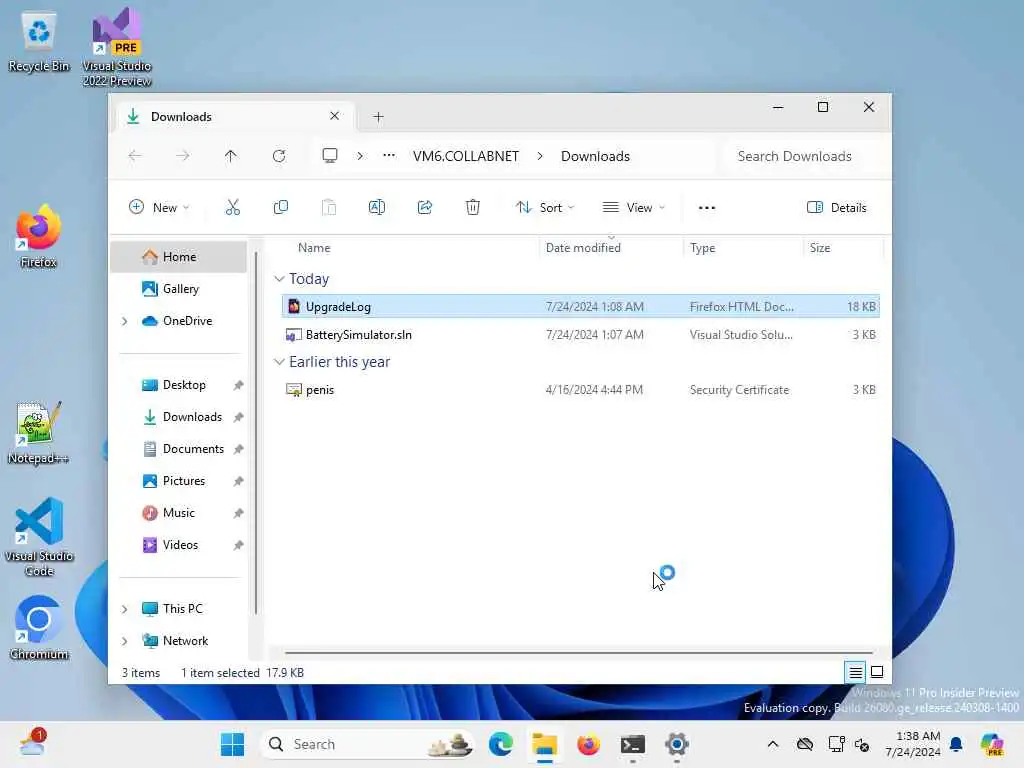
Task: Go up one folder level
Action: coord(231,156)
